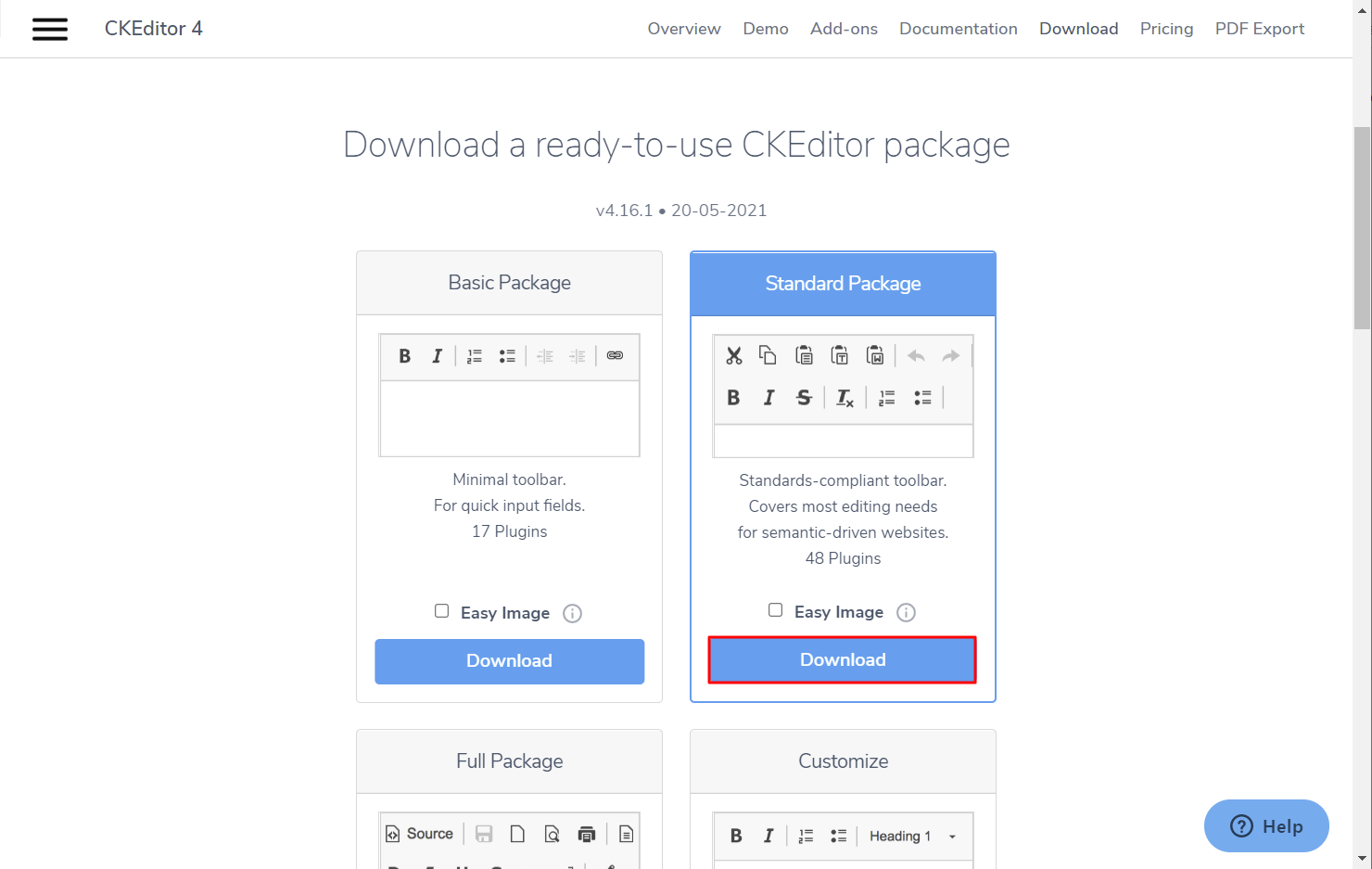Click the Remove Format icon in Standard toolbar

[845, 398]
